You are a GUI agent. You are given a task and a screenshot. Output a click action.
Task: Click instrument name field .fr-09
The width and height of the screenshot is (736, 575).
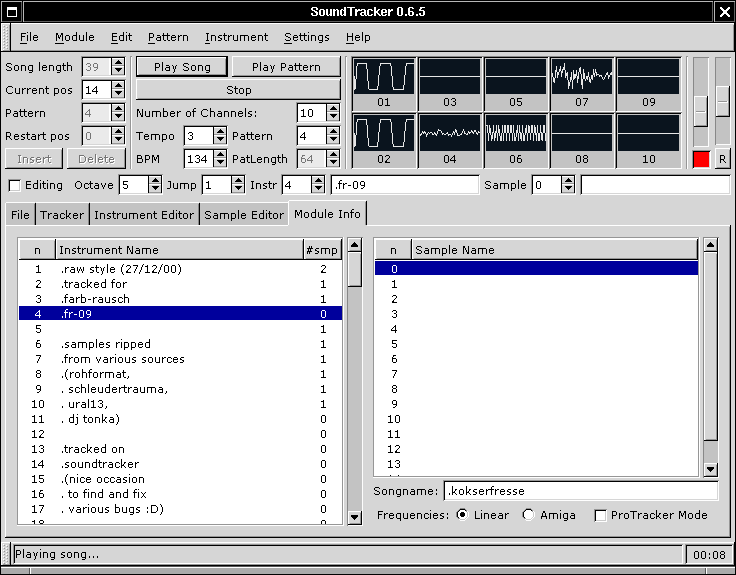coord(405,185)
